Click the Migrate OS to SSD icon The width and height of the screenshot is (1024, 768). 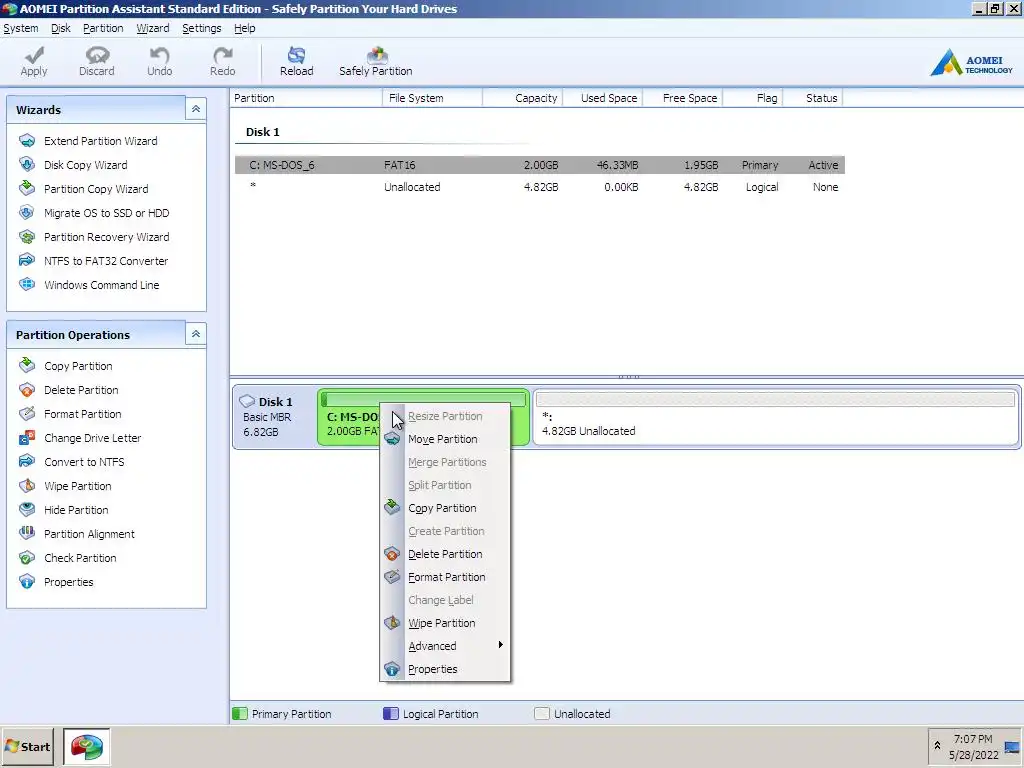(x=27, y=212)
